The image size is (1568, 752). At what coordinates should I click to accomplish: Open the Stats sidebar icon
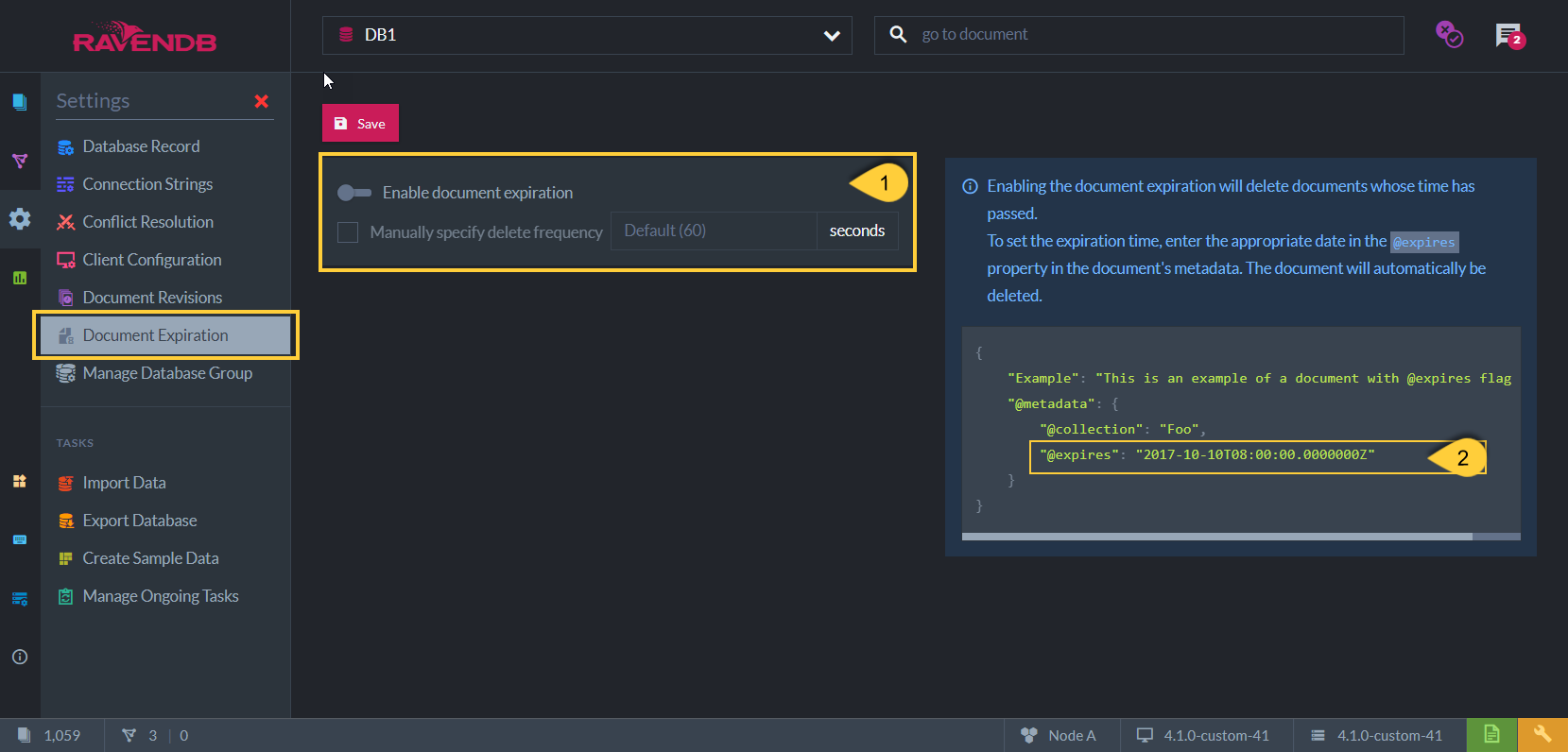19,278
